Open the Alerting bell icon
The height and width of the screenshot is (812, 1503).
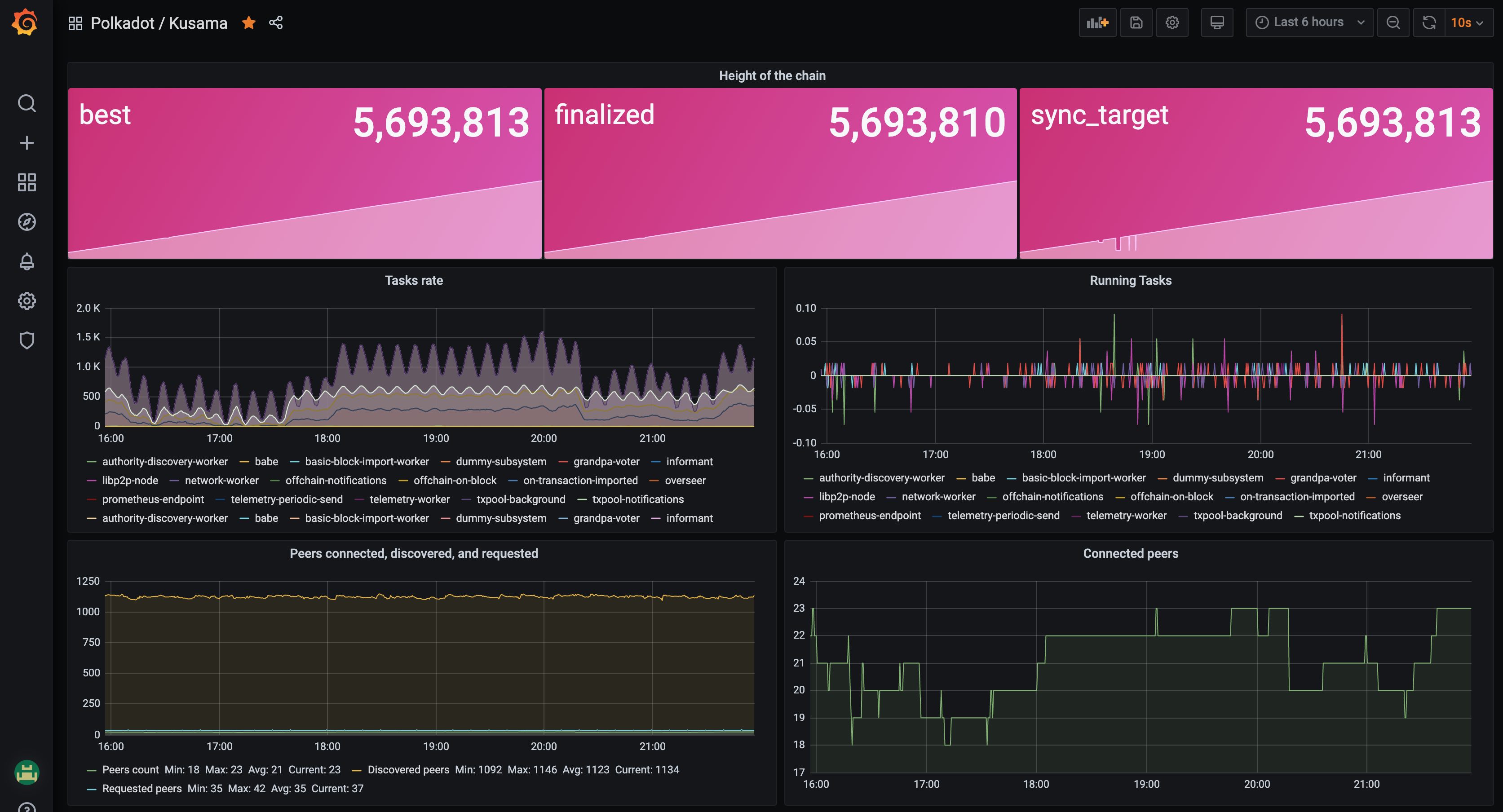pos(27,261)
